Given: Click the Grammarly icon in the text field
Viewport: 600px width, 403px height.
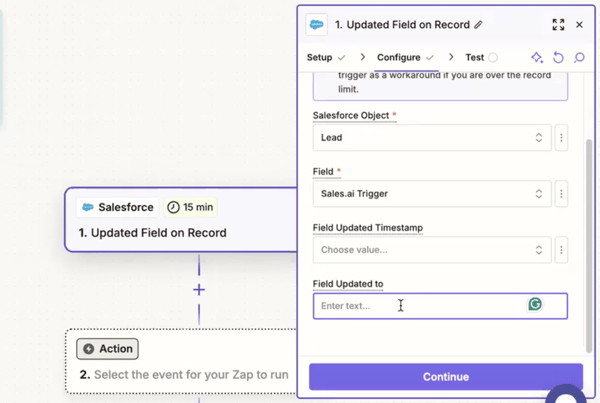Looking at the screenshot, I should pyautogui.click(x=535, y=304).
